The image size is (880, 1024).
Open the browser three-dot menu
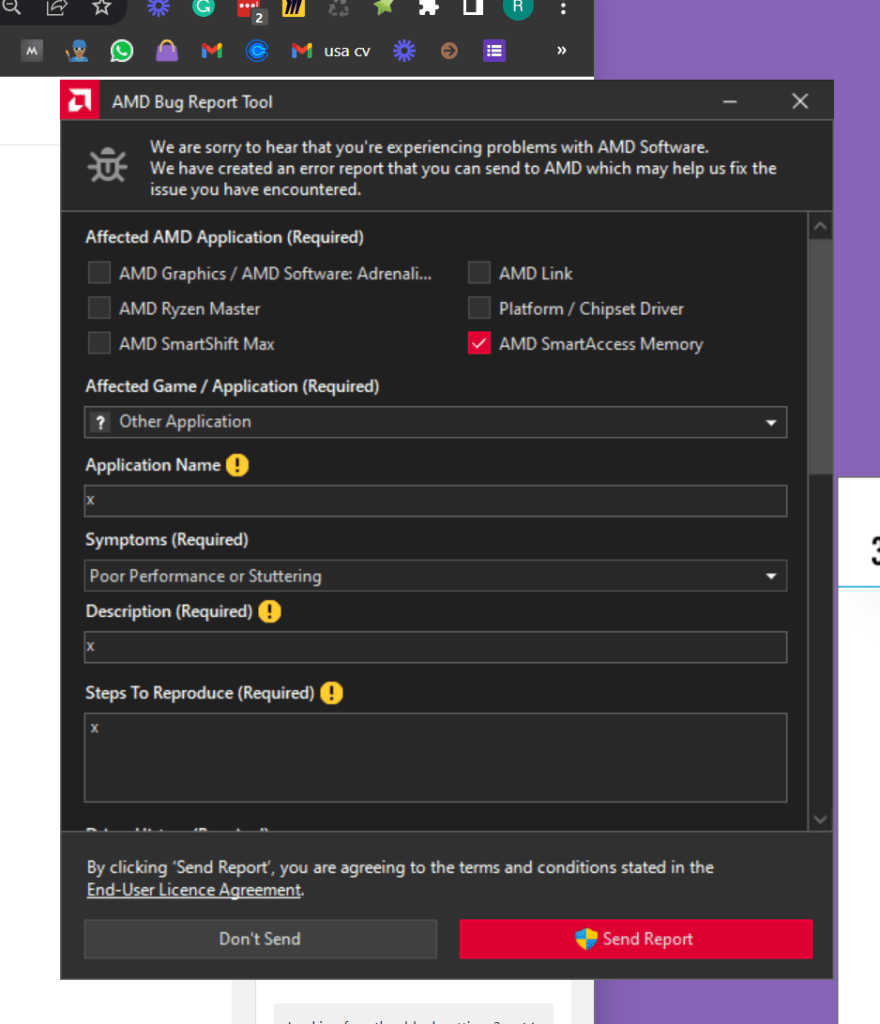(x=563, y=8)
